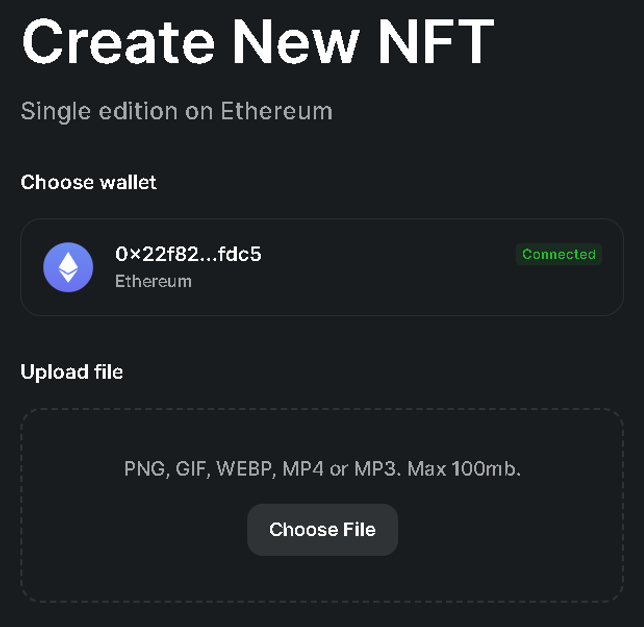Click the word NFT in the title
This screenshot has width=644, height=627.
coord(436,42)
